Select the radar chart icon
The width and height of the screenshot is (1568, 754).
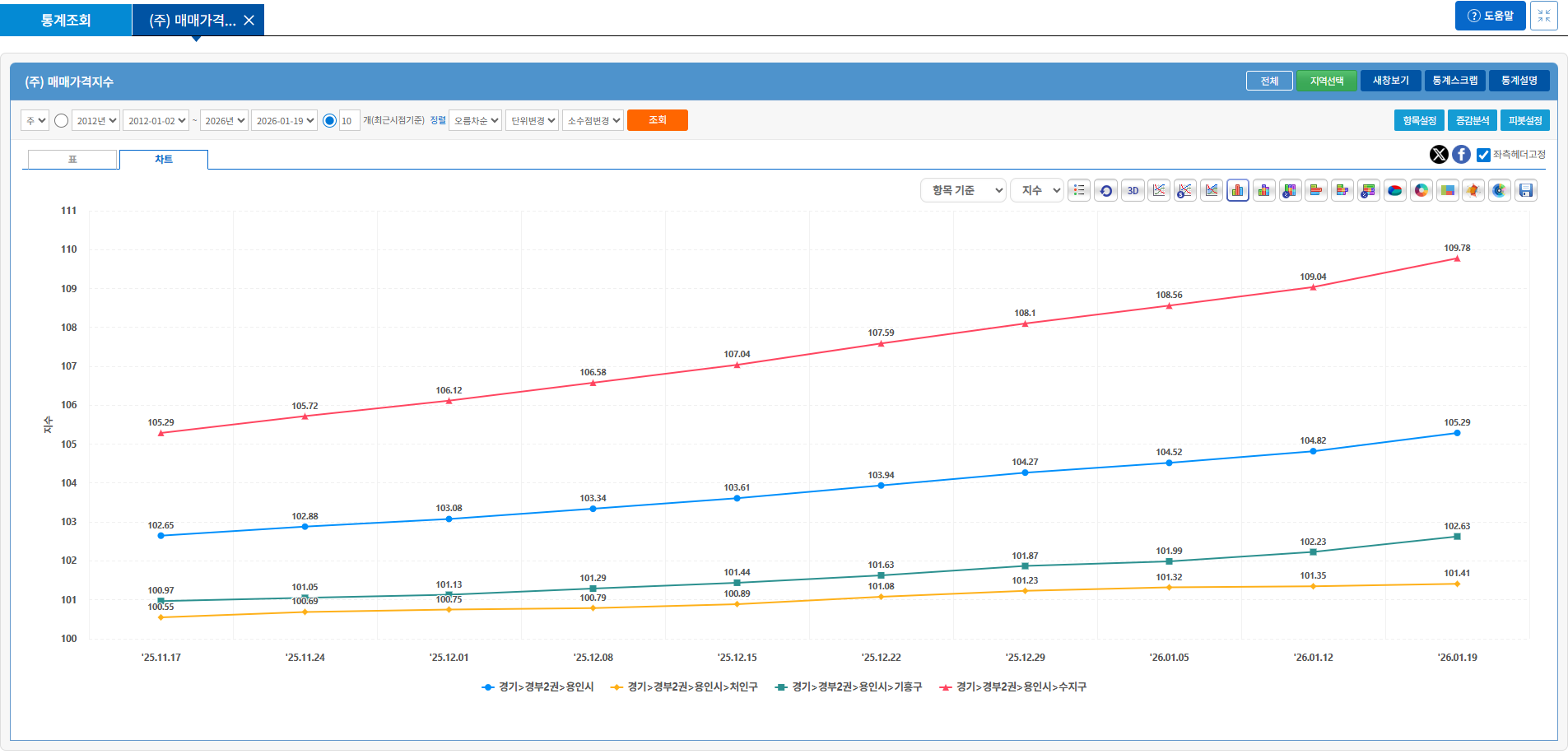pos(1473,190)
